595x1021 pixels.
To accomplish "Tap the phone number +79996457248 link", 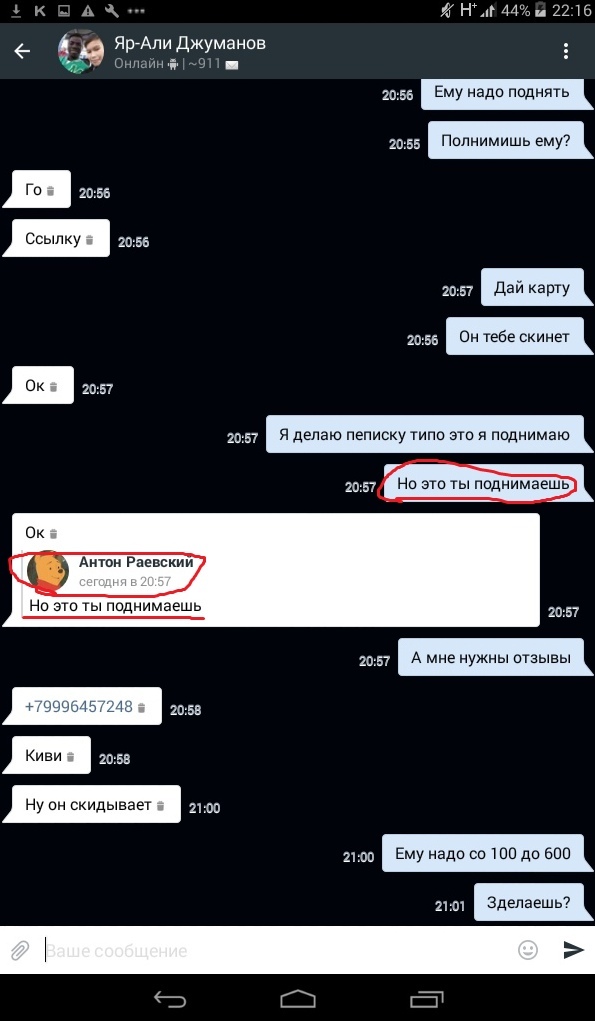I will point(79,706).
